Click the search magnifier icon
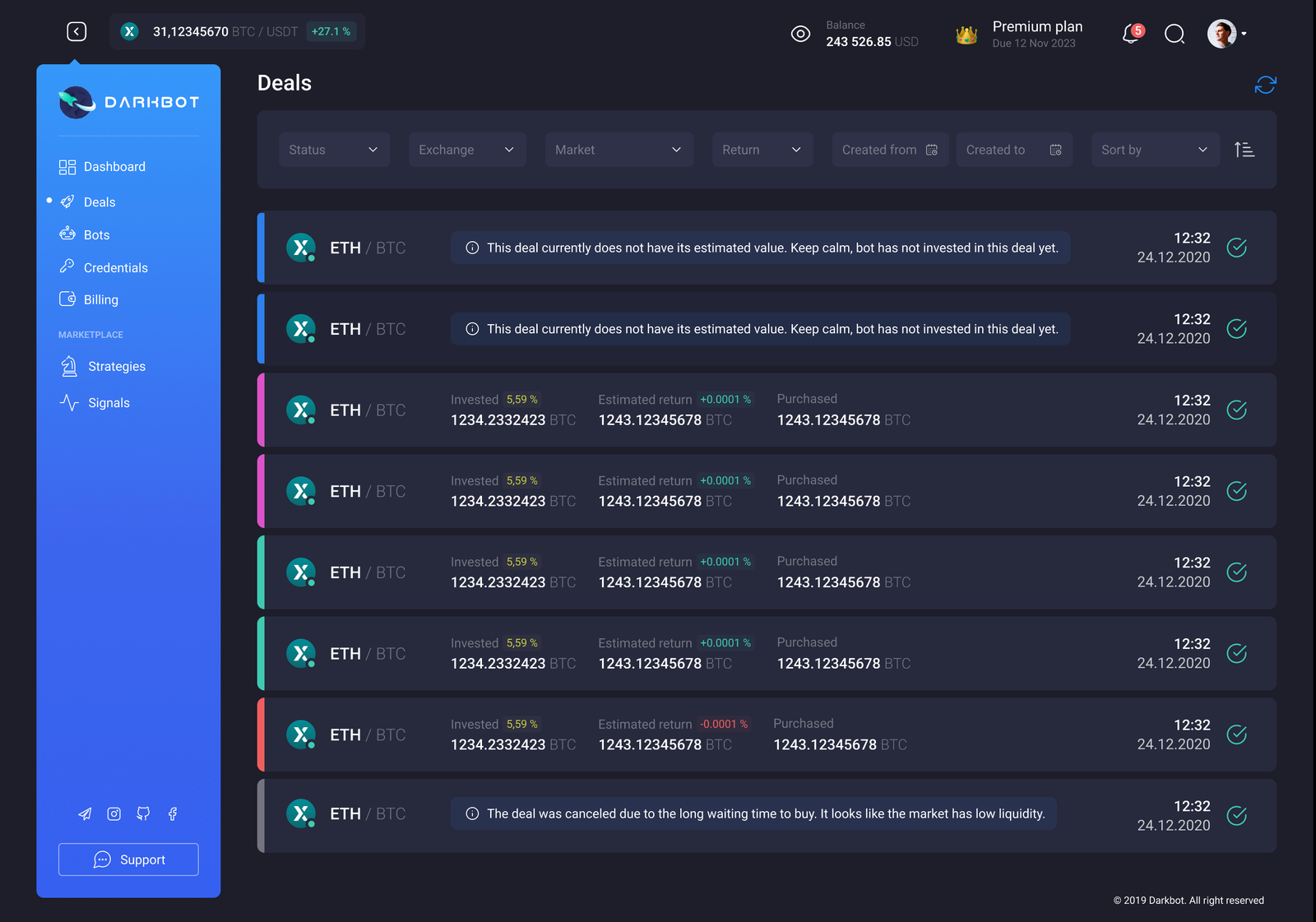Image resolution: width=1316 pixels, height=922 pixels. 1175,34
